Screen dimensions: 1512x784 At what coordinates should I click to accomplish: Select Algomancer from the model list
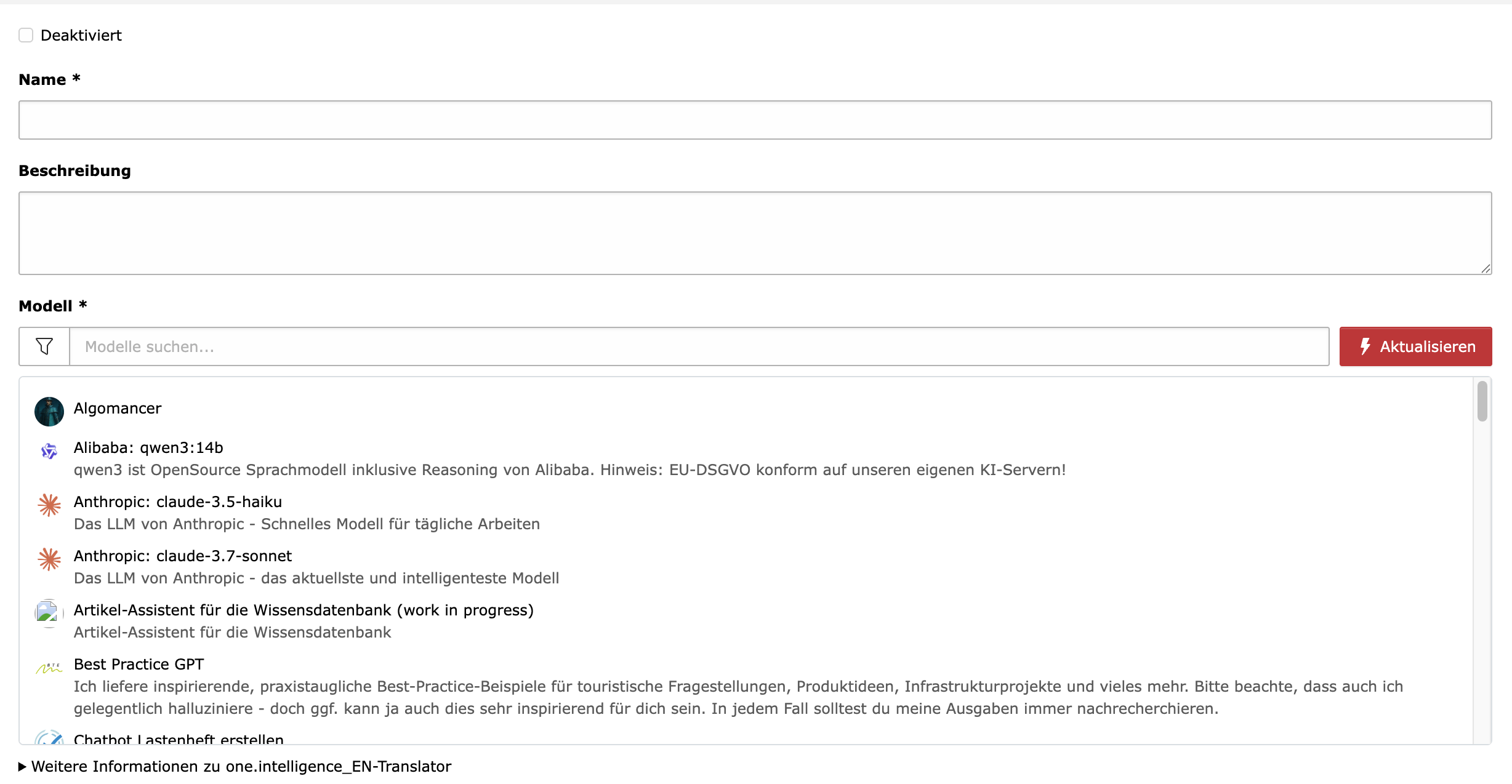click(x=118, y=409)
